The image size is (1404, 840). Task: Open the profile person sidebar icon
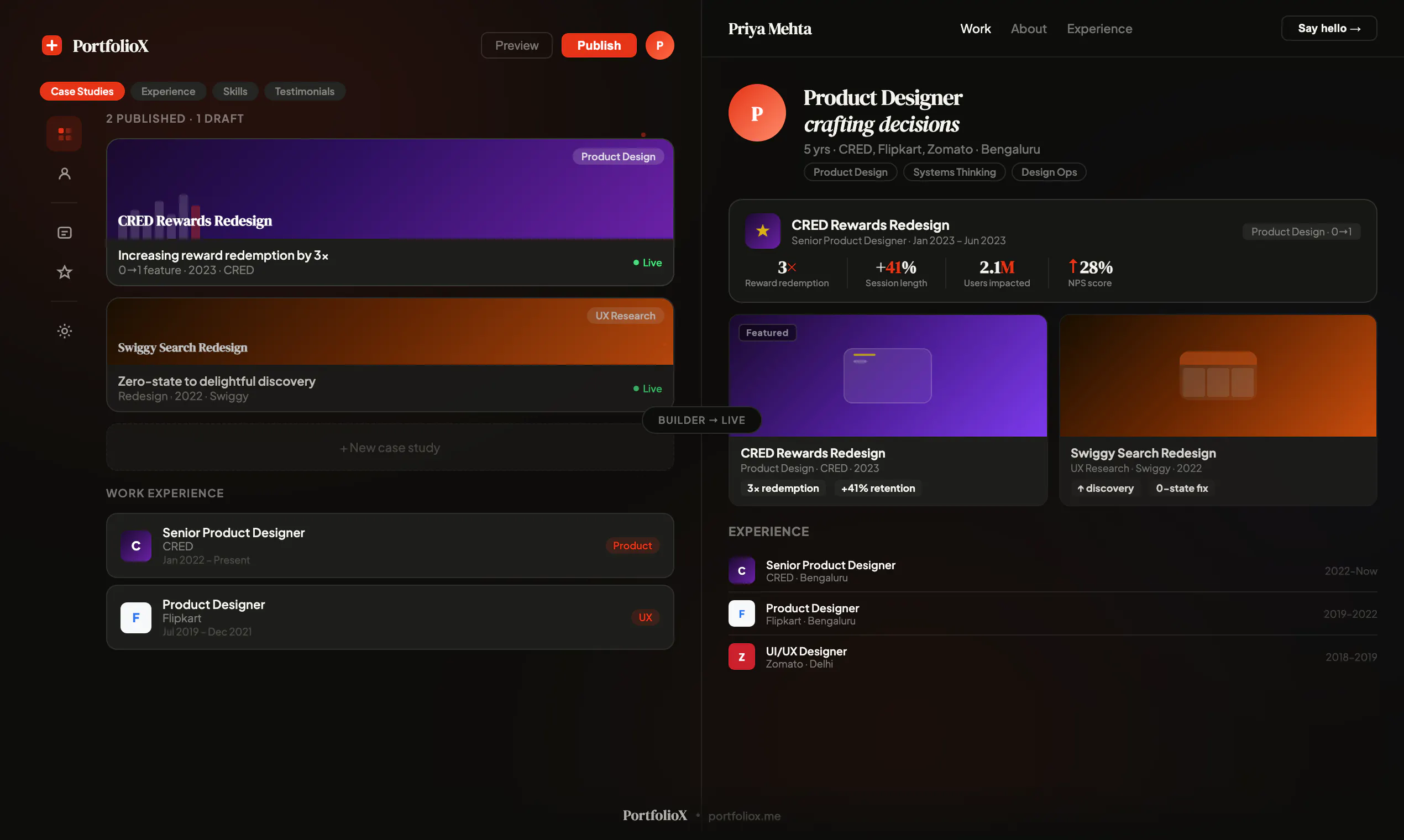pyautogui.click(x=65, y=173)
